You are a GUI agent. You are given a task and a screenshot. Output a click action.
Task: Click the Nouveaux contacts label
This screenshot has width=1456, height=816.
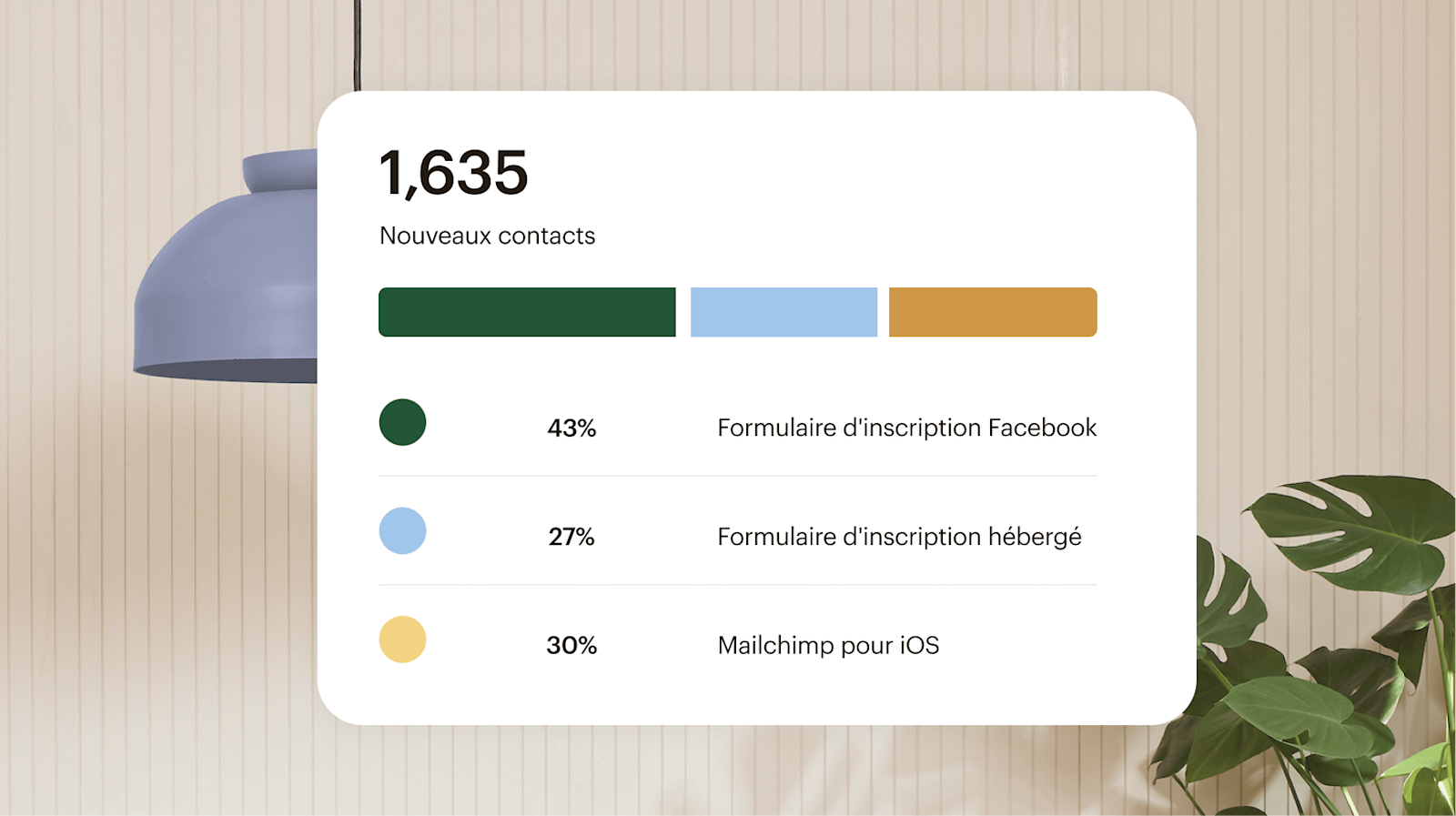click(x=487, y=237)
